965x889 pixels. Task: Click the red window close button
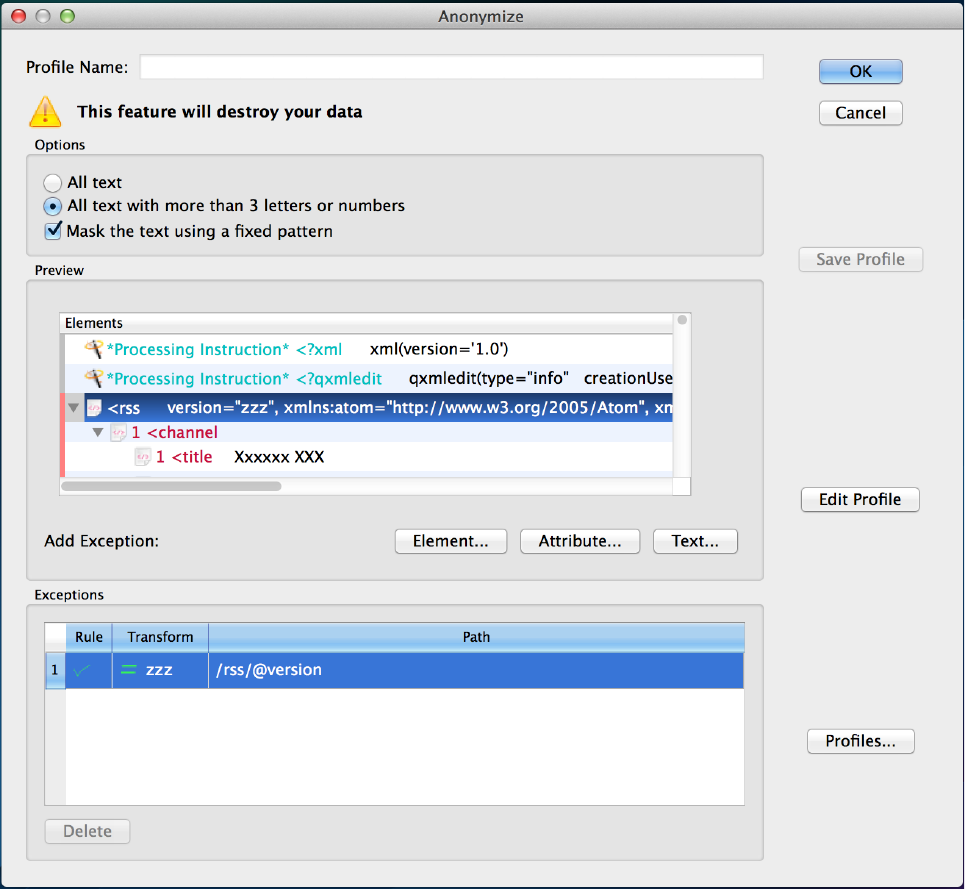19,17
